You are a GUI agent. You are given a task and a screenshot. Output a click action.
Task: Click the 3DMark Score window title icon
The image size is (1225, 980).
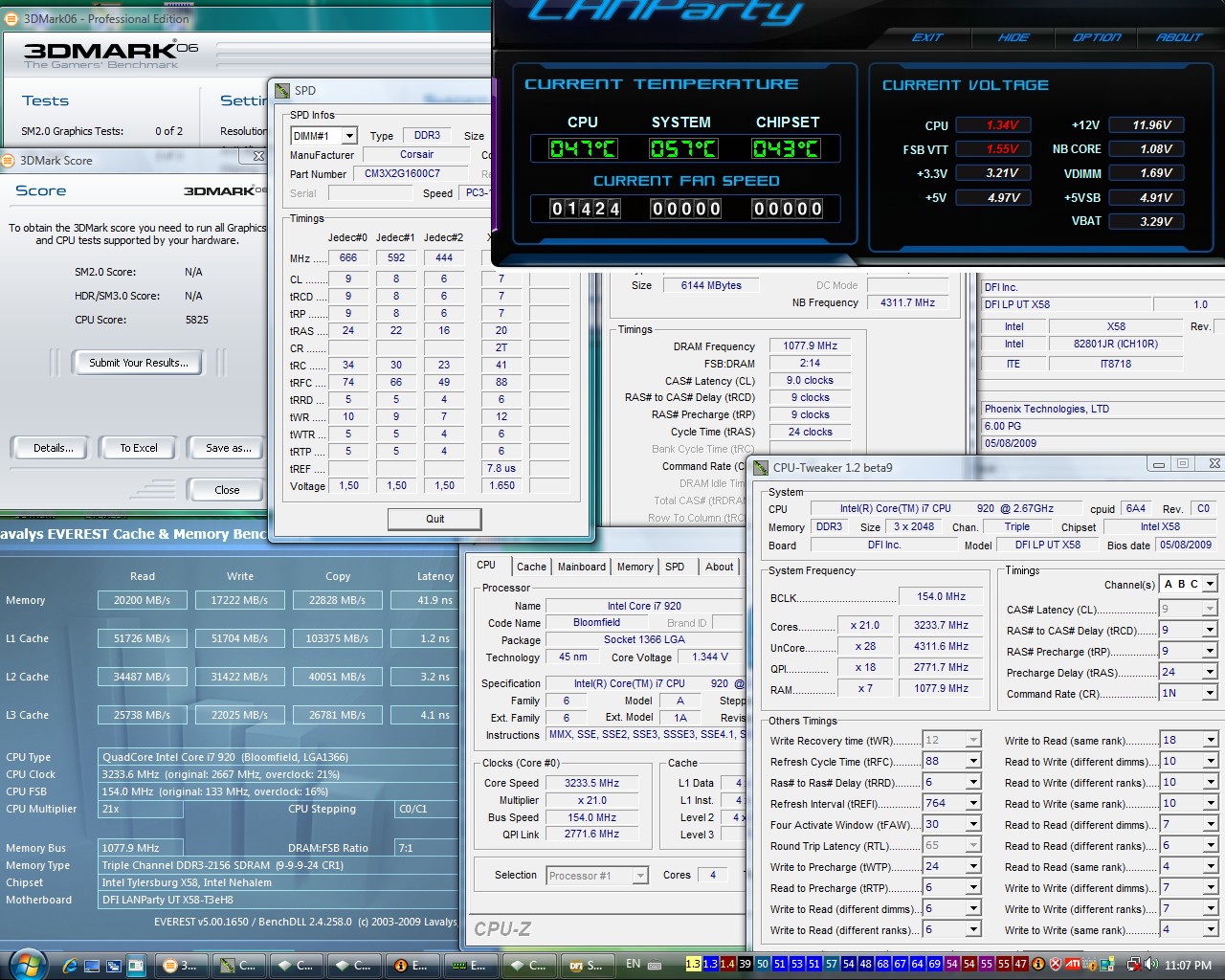click(x=9, y=160)
